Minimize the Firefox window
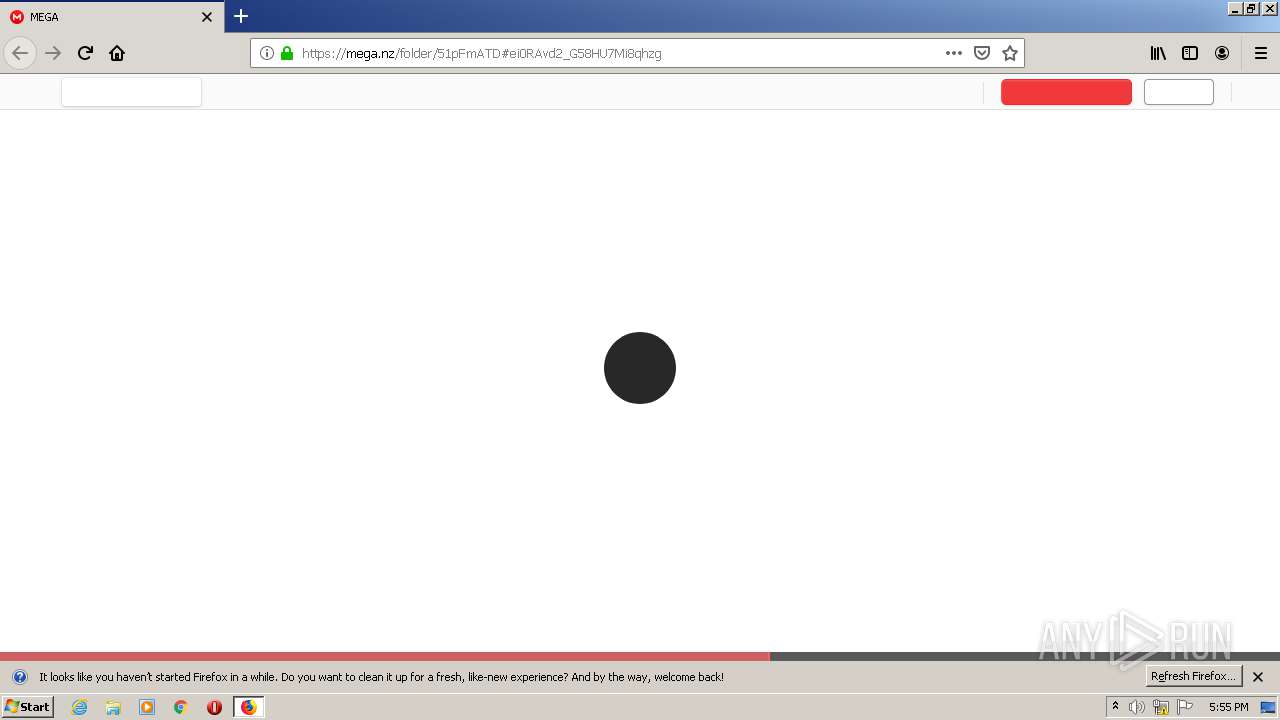1280x720 pixels. (x=1235, y=9)
